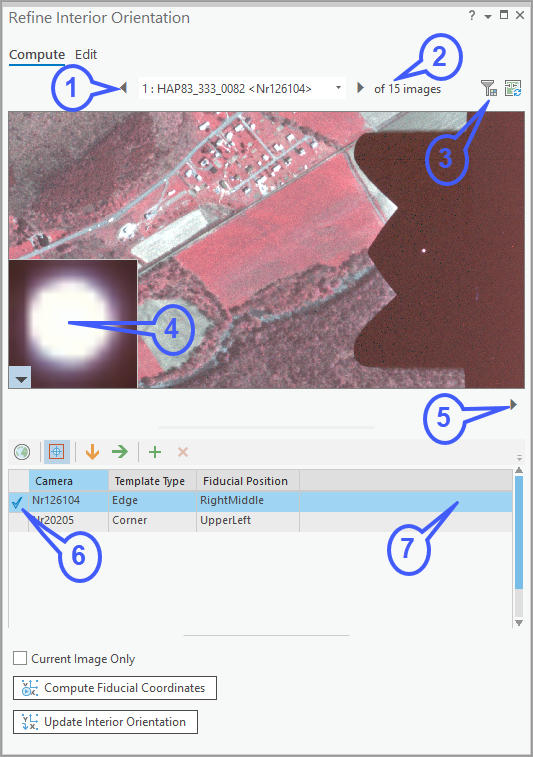Expand the zoom window dropdown arrow
Viewport: 533px width, 757px height.
tap(20, 378)
